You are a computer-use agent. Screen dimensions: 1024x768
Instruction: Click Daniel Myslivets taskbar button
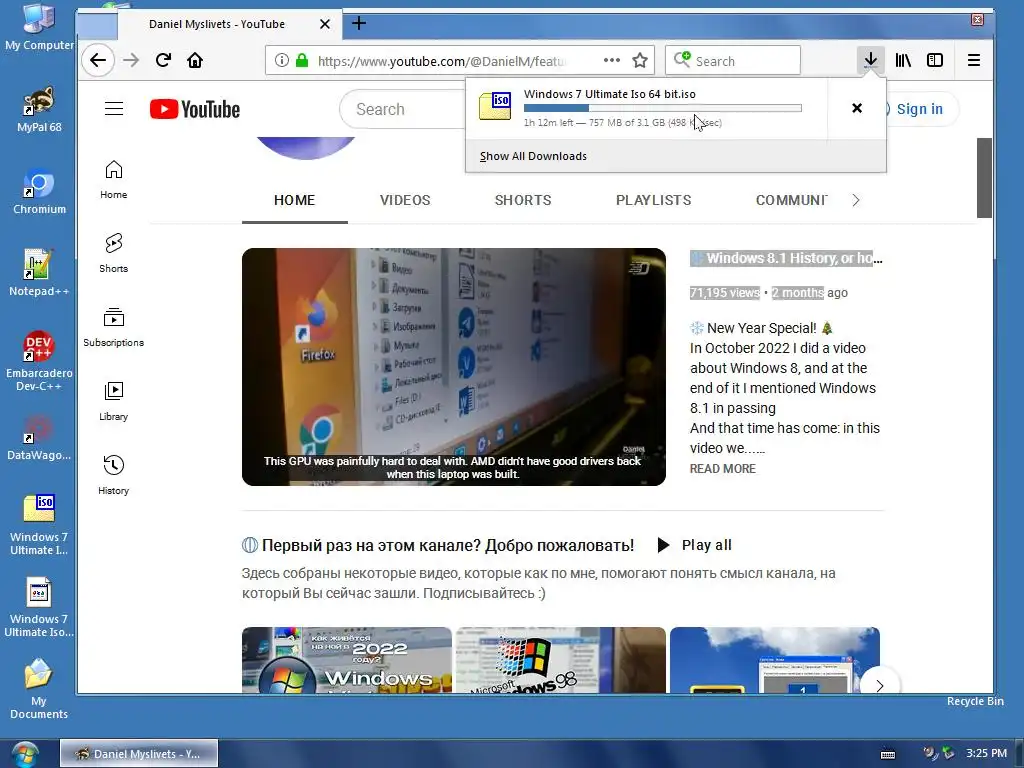click(139, 754)
